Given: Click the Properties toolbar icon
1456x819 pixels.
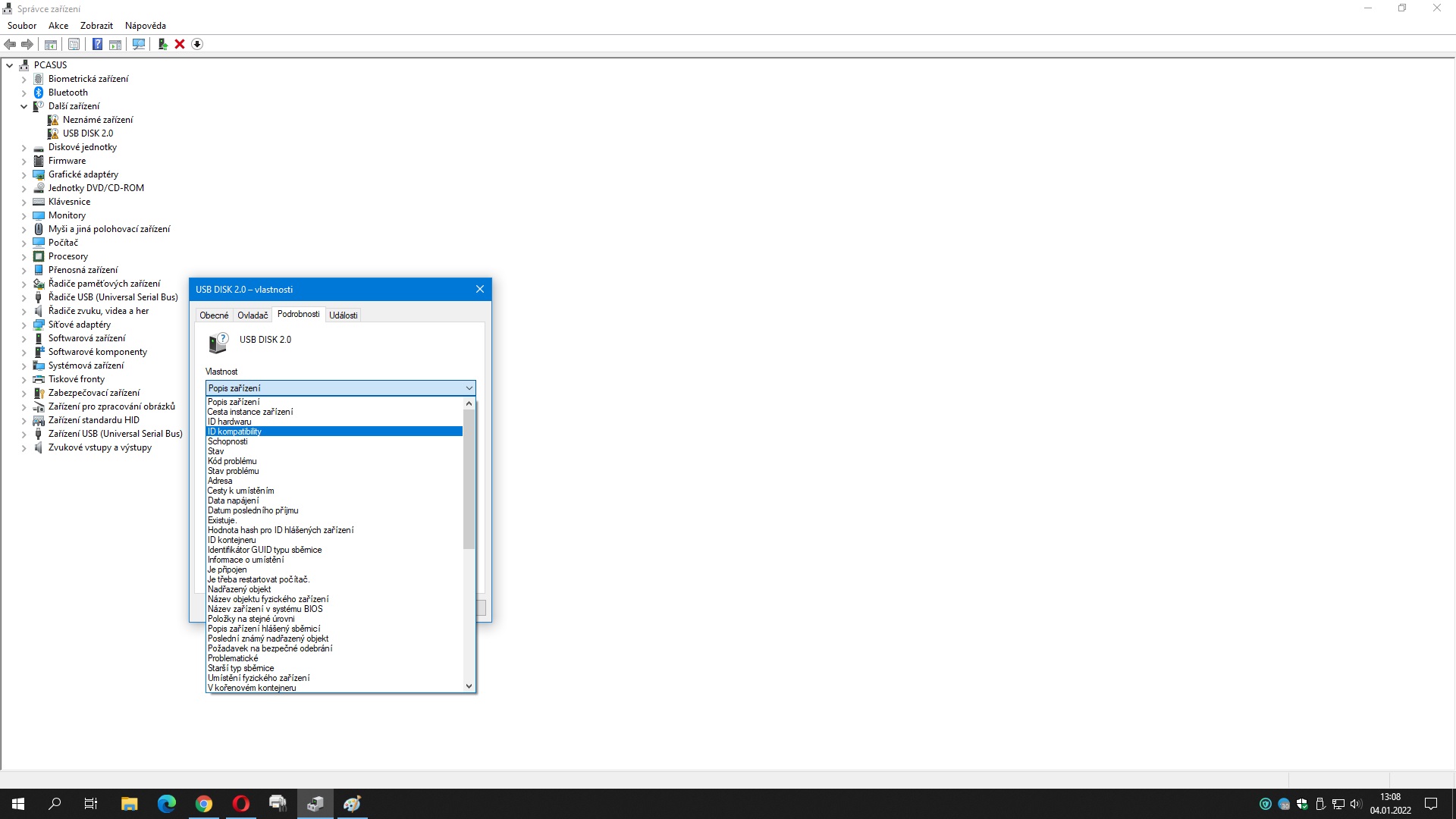Looking at the screenshot, I should pos(74,44).
